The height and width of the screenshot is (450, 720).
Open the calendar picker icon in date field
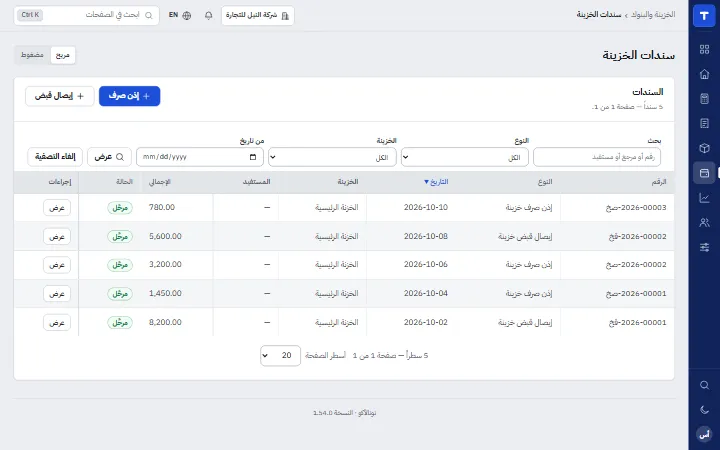[253, 157]
